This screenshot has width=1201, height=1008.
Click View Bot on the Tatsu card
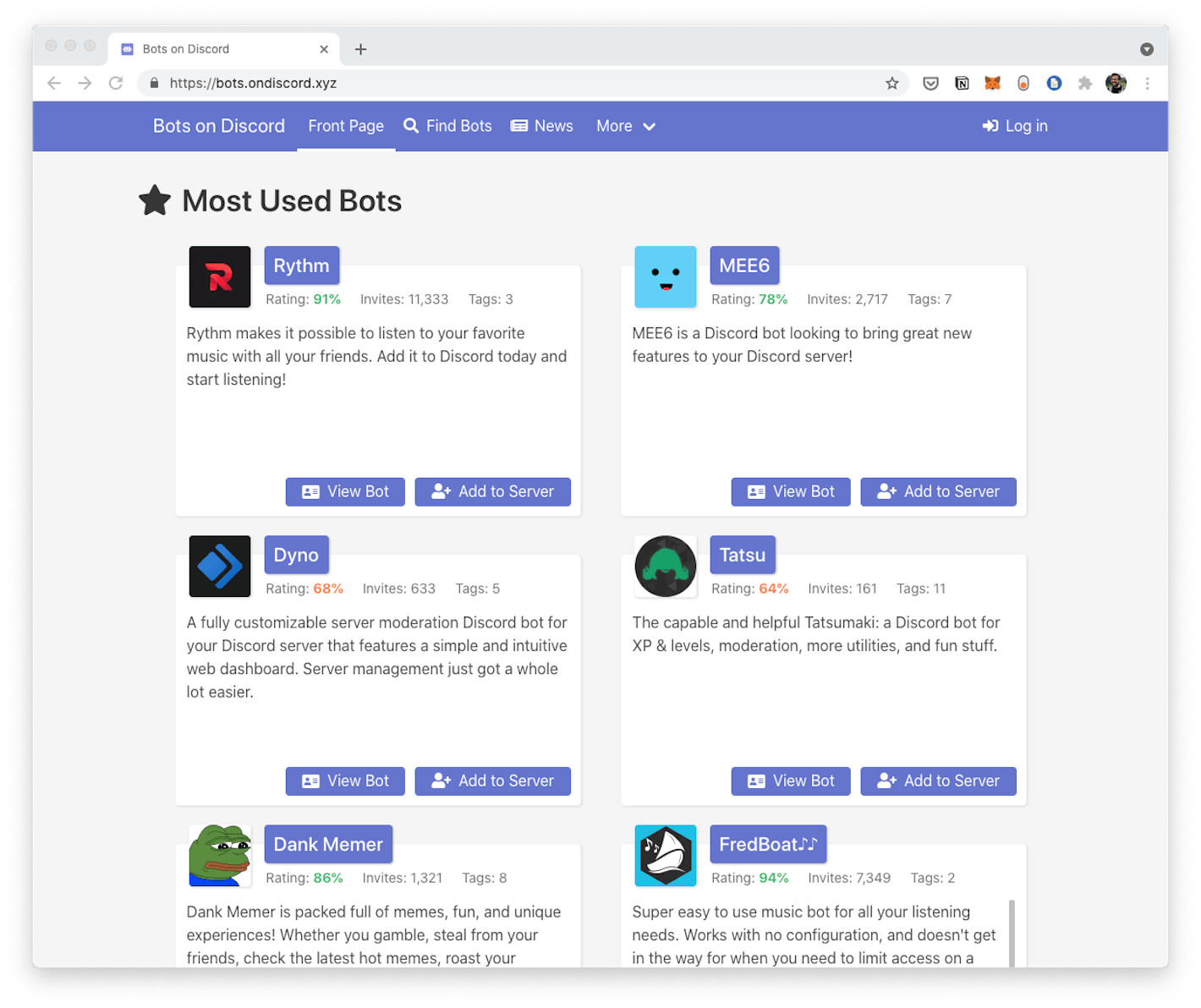790,781
